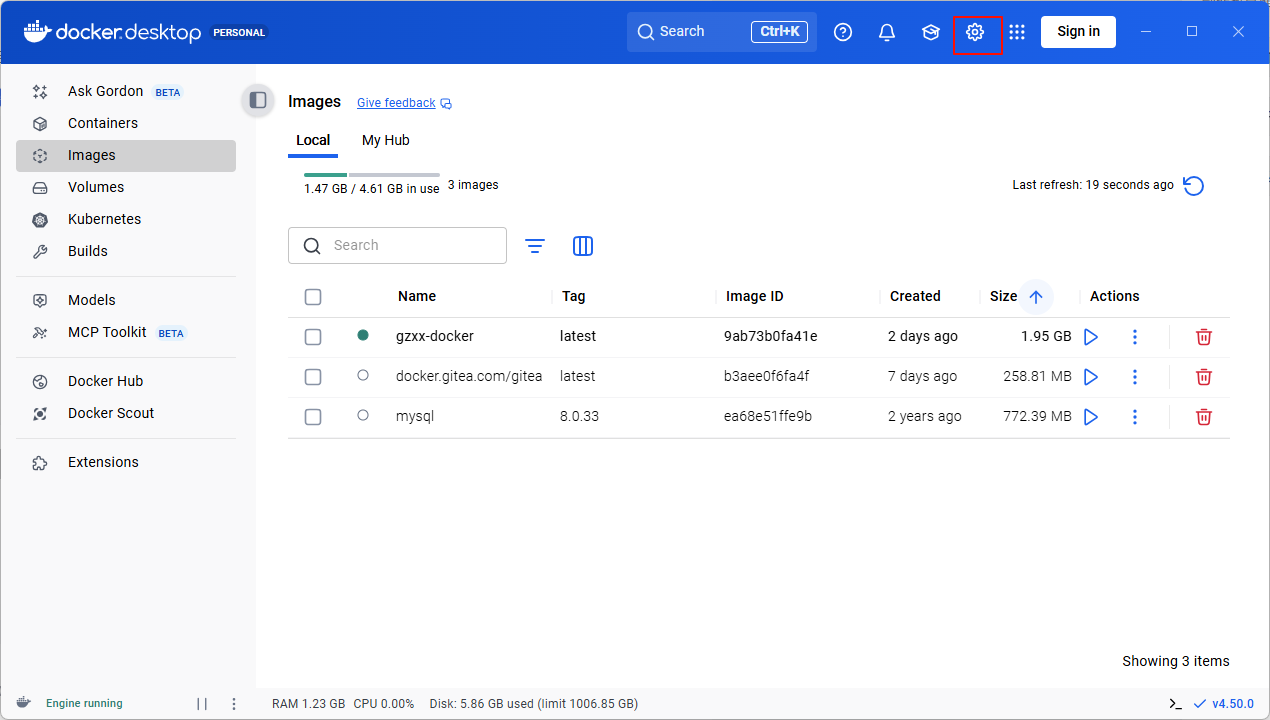Open more actions for gzxx-docker

1135,337
